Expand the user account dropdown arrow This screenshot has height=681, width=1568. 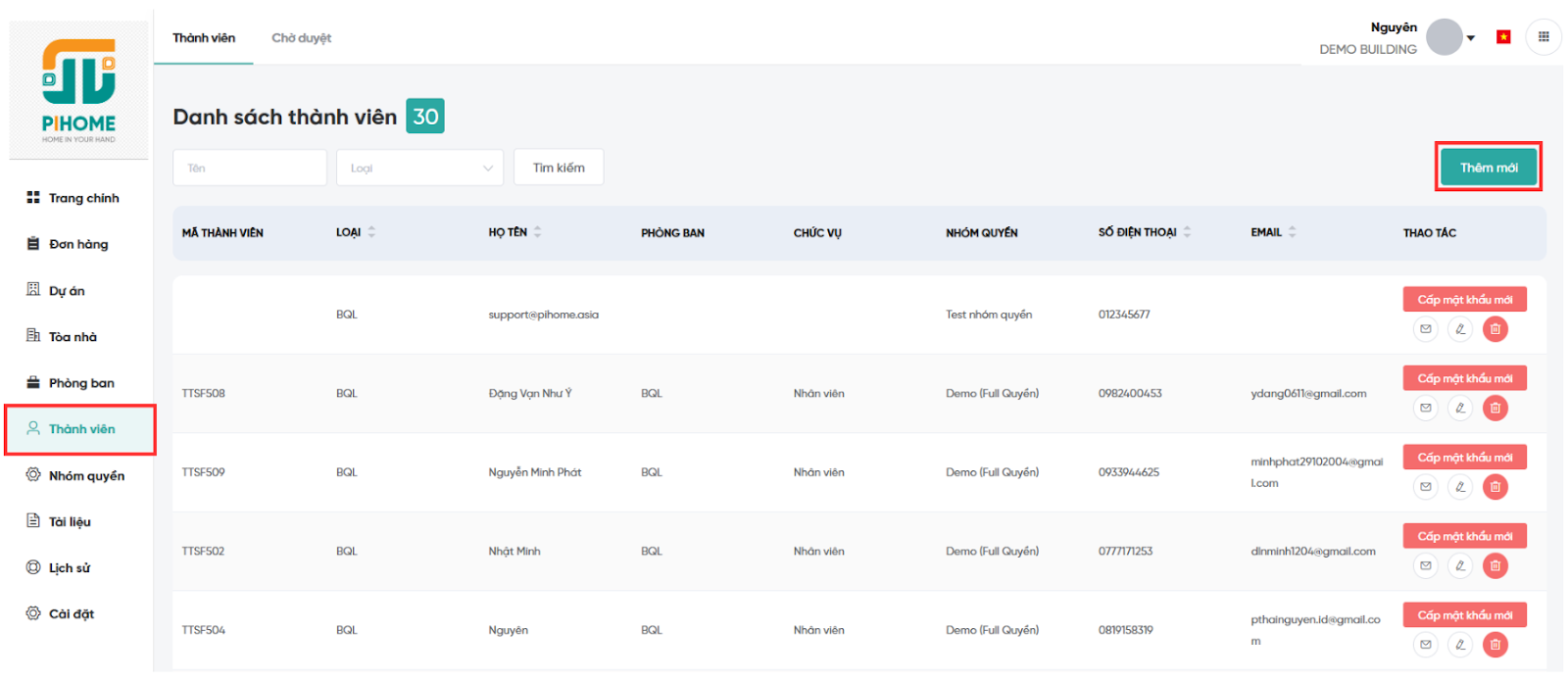[x=1471, y=38]
